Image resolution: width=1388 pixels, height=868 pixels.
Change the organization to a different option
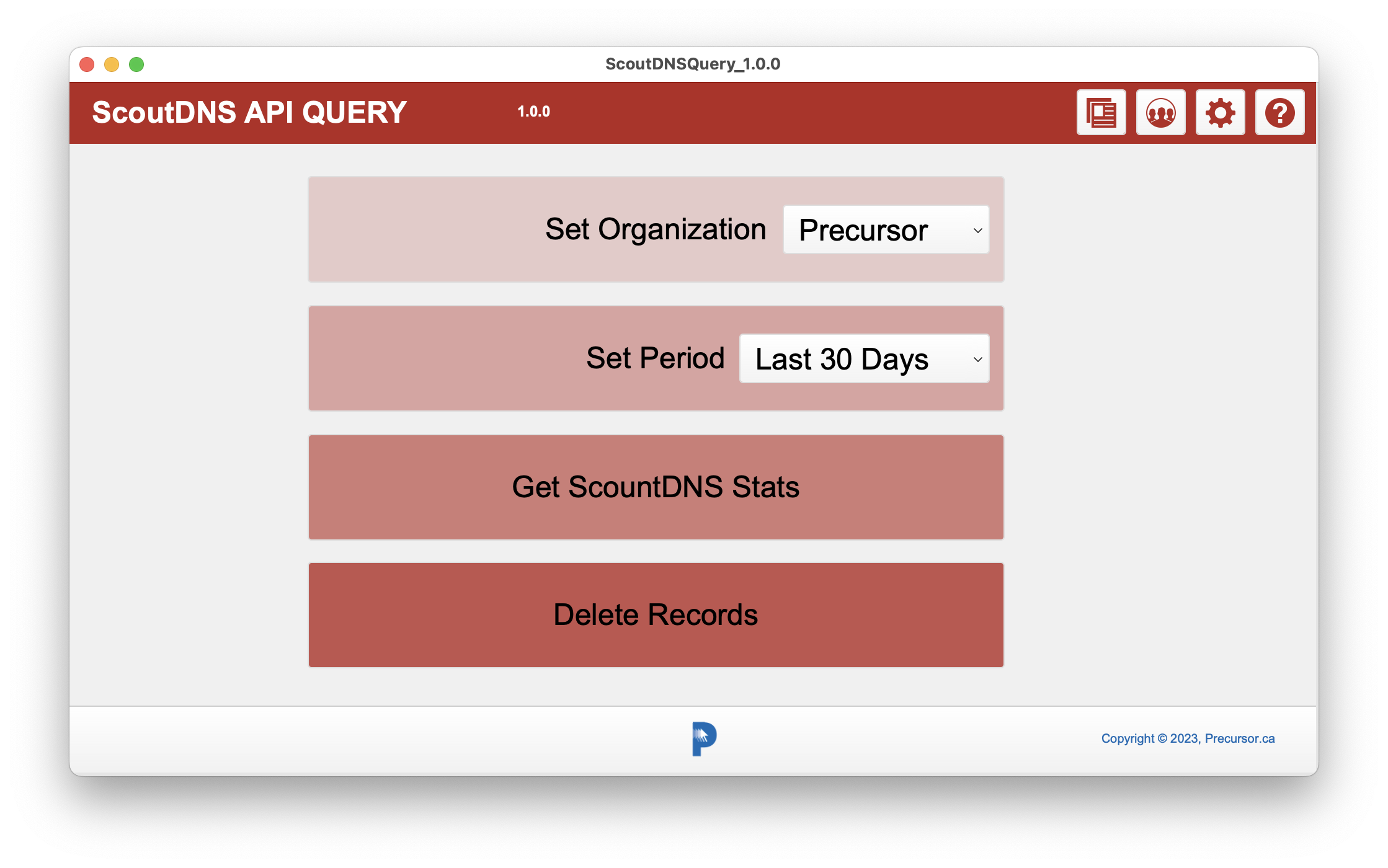[884, 231]
